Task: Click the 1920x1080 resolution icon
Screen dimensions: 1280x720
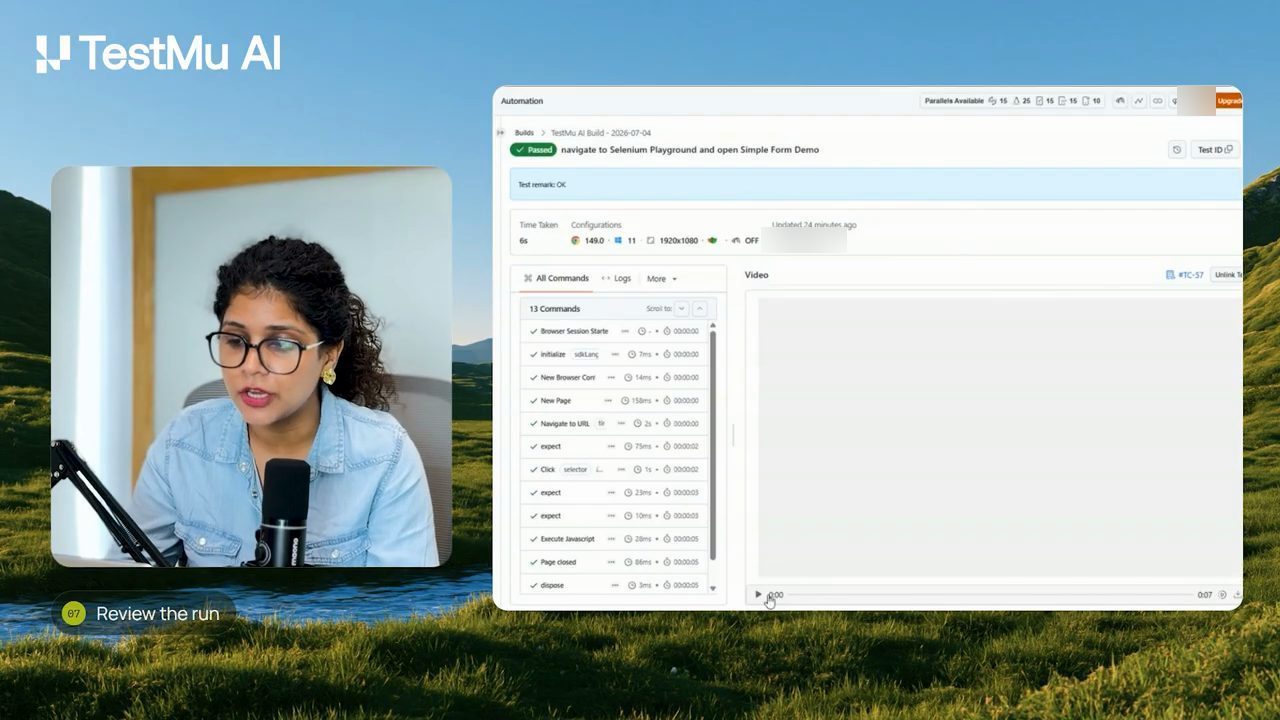Action: 651,241
